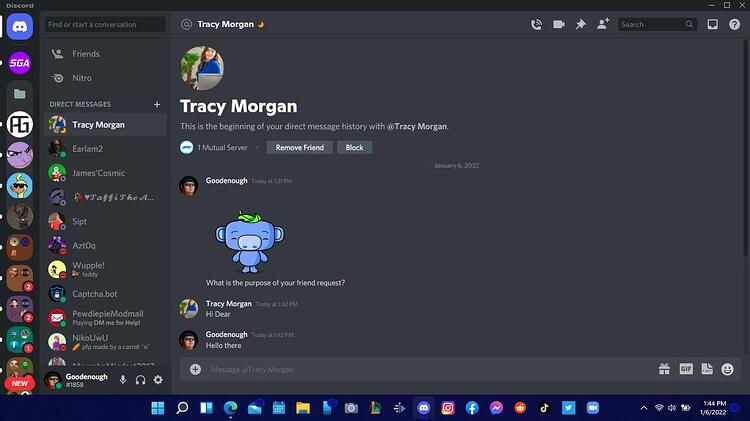Open pinned messages

click(x=581, y=24)
